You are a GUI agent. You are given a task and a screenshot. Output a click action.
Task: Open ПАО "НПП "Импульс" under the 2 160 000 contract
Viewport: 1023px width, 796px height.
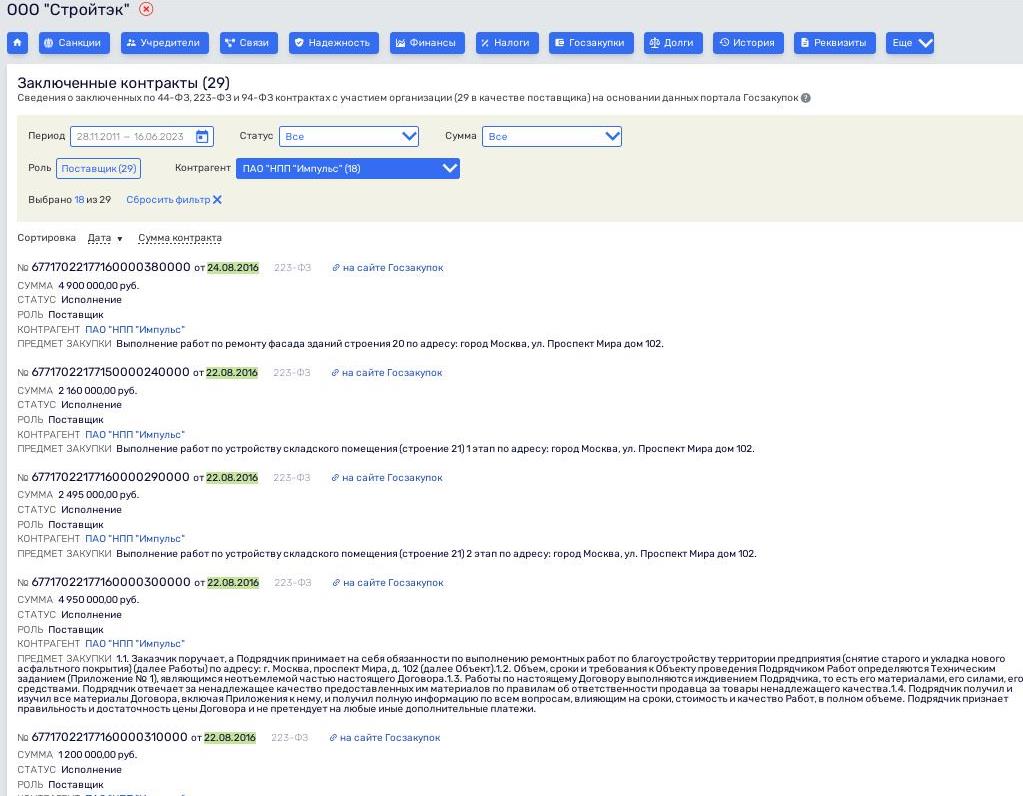(135, 435)
